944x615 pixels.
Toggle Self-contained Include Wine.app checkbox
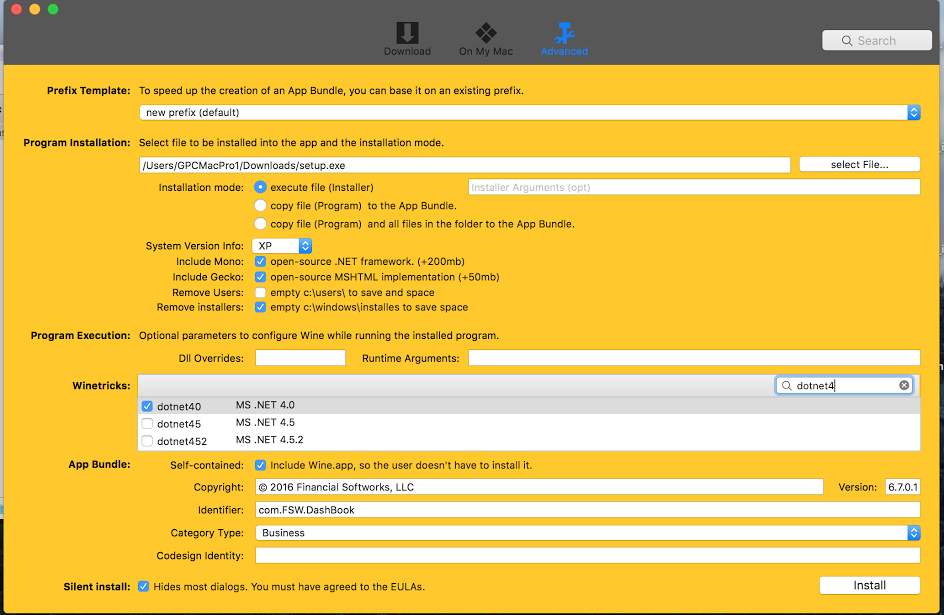(x=260, y=465)
